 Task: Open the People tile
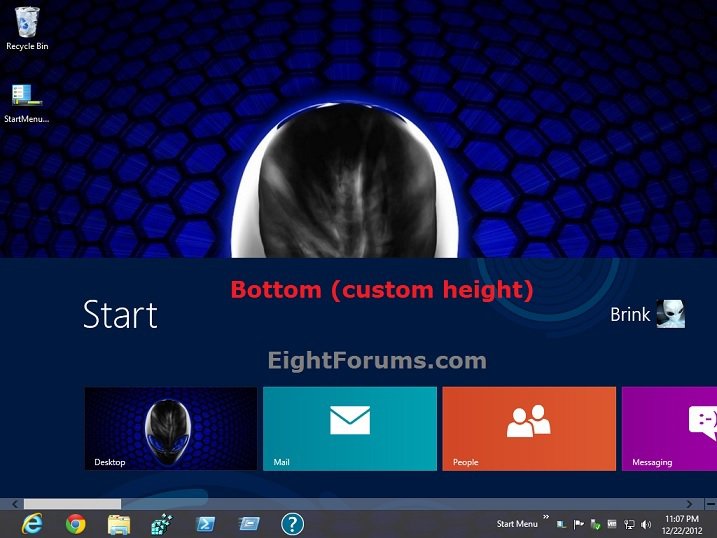coord(529,429)
